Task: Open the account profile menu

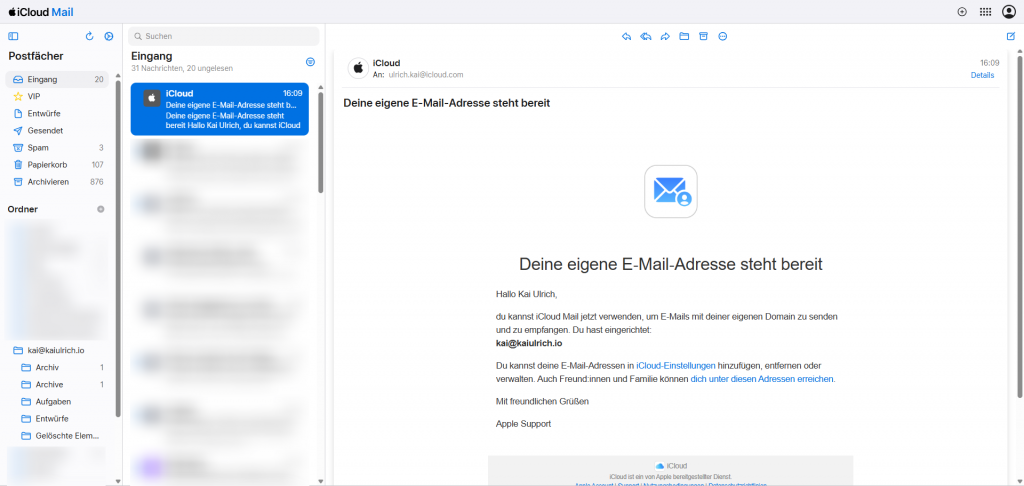Action: tap(1008, 11)
